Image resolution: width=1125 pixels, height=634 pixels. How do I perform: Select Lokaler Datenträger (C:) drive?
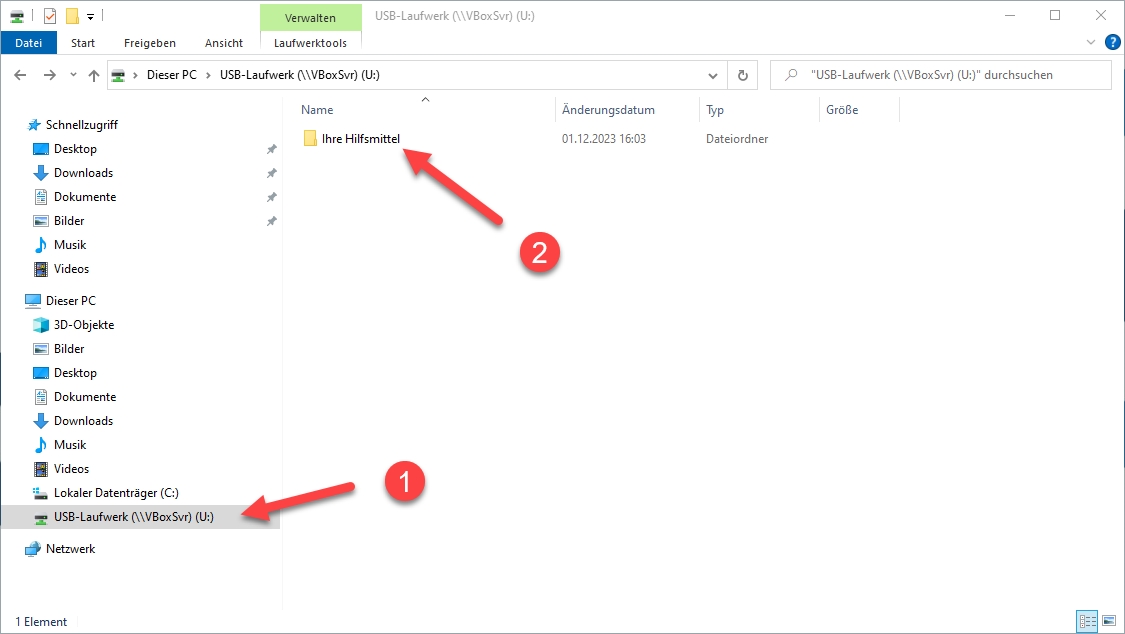coord(115,493)
